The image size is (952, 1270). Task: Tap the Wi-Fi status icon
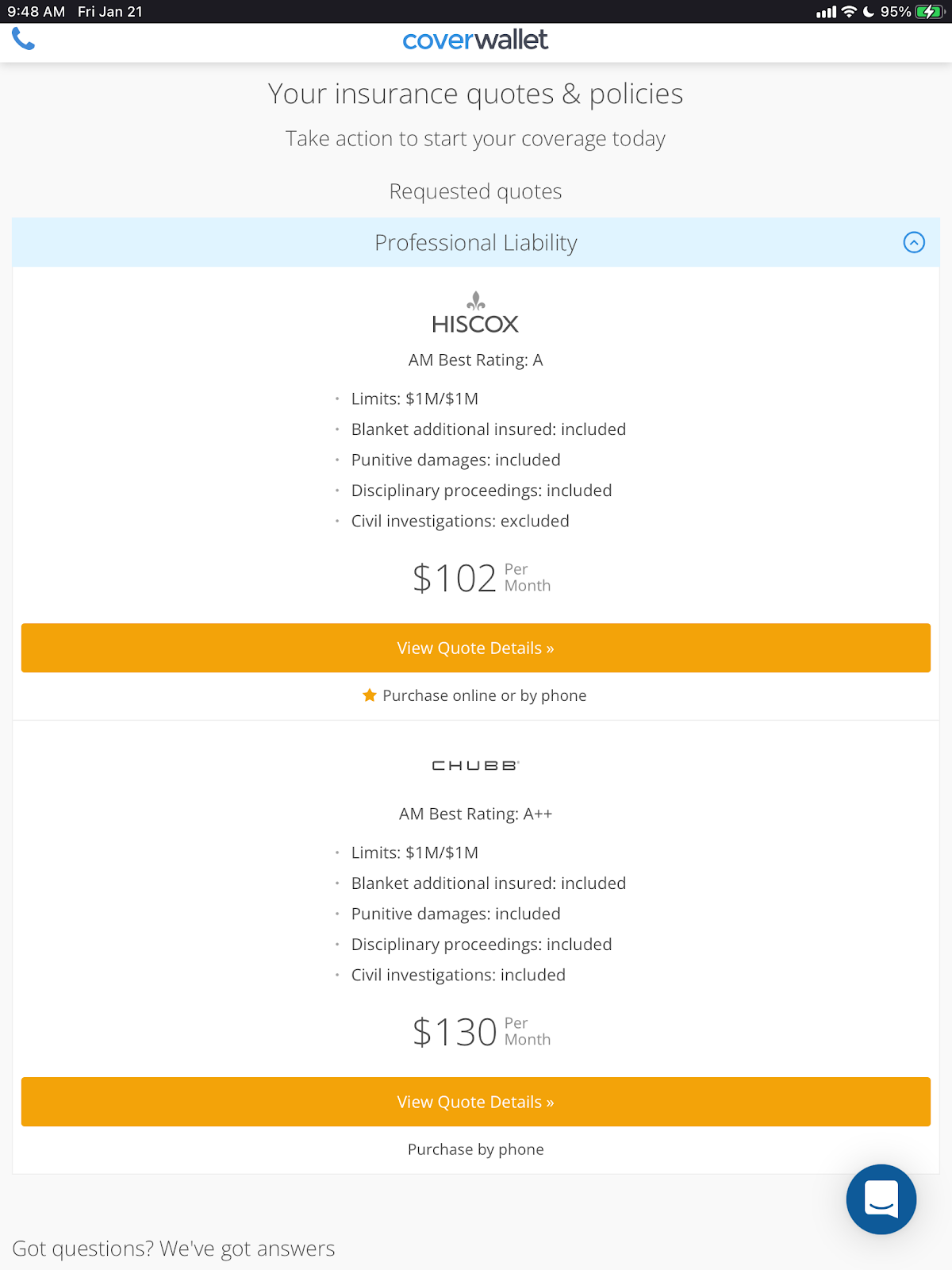(x=849, y=12)
